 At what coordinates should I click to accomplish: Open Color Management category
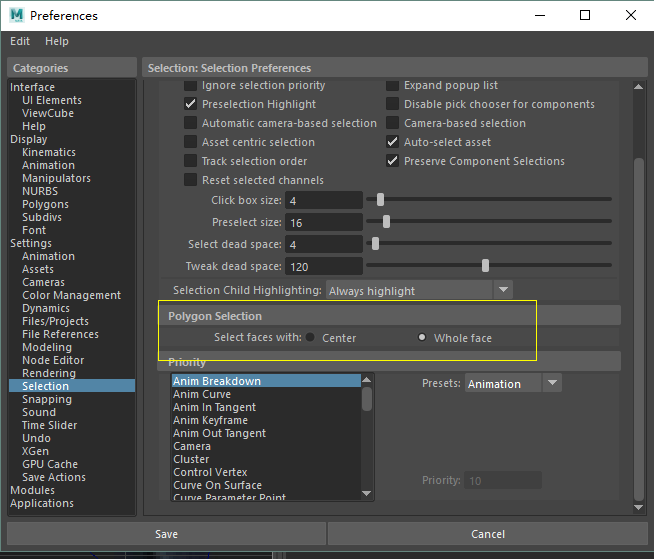click(x=72, y=295)
